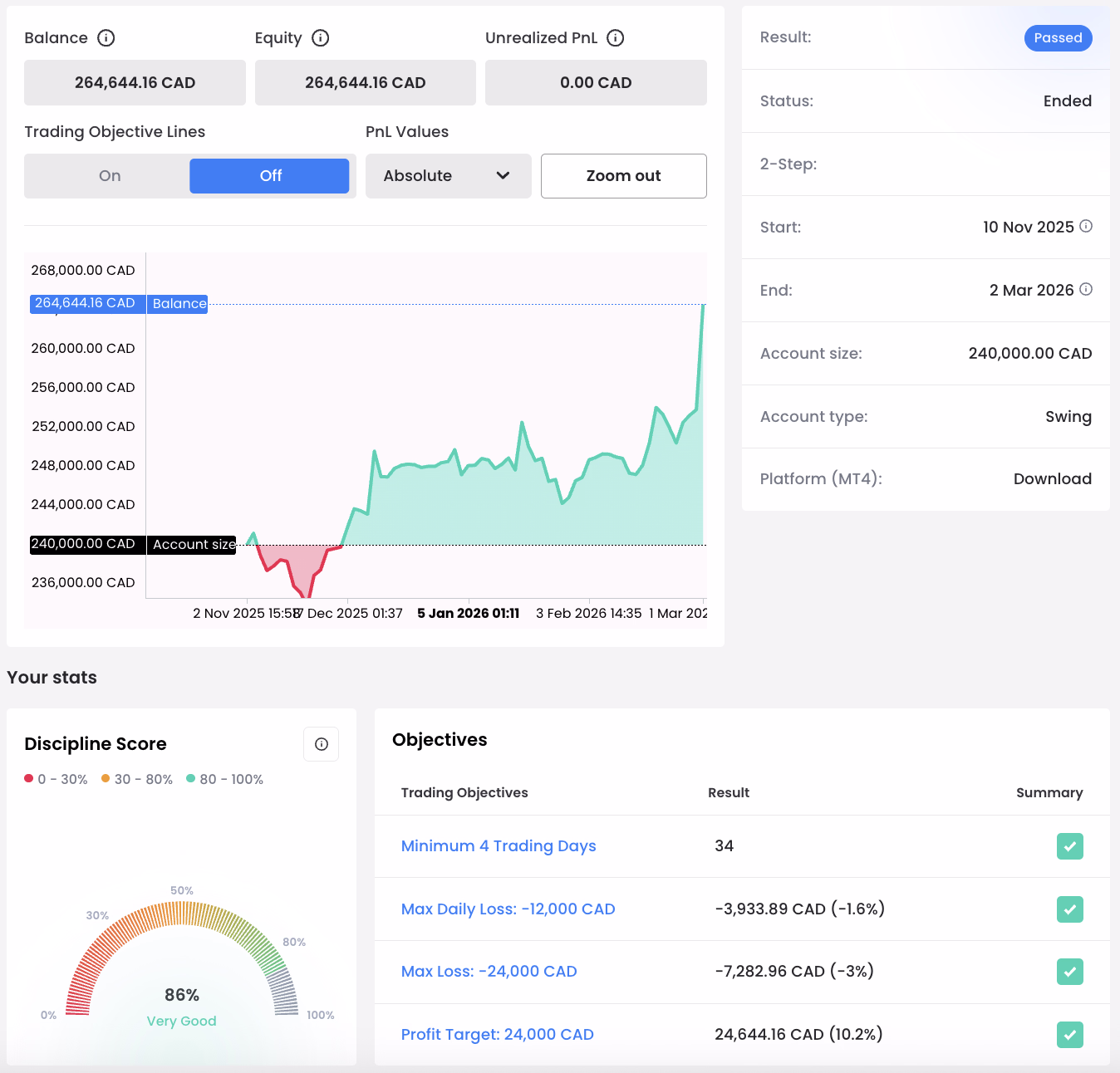
Task: Click the orange 30 - 80% legend dot
Action: 106,779
